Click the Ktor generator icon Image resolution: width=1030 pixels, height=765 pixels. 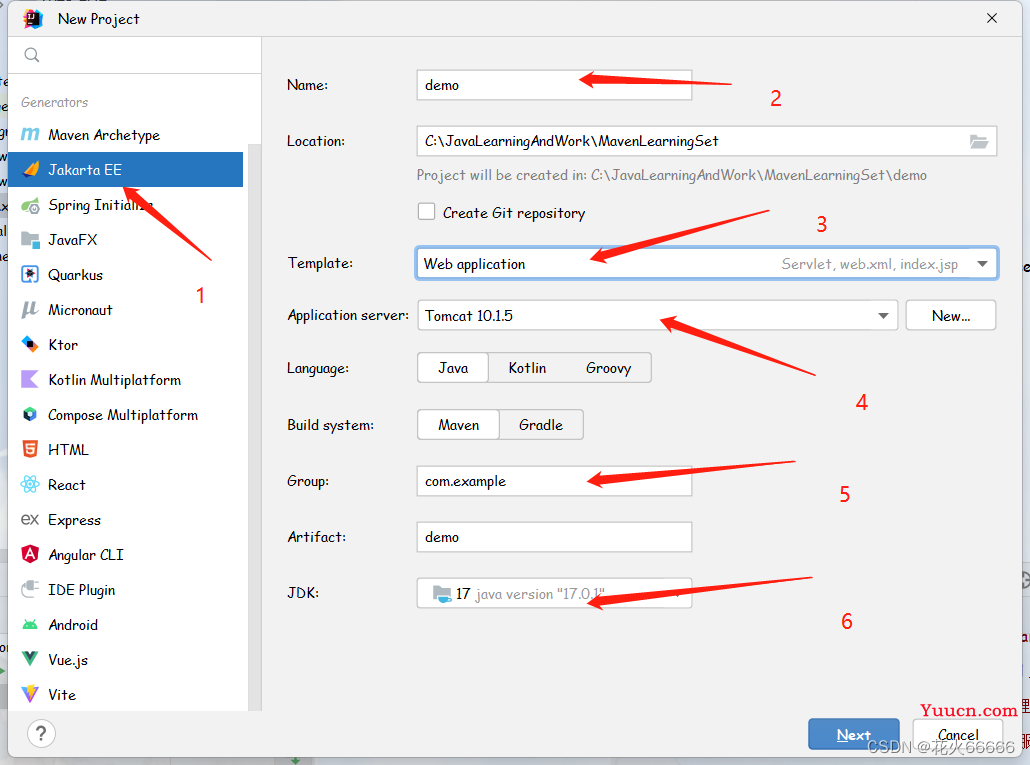30,344
